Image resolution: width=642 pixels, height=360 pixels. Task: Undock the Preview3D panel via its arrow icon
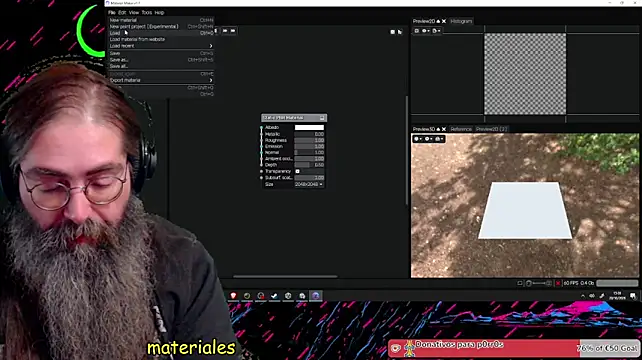438,129
